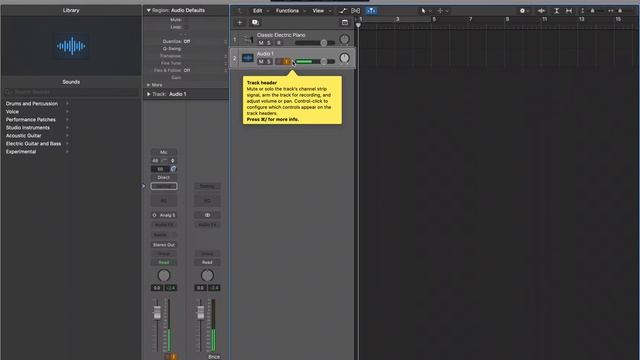
Task: Open the Quantize Off dropdown
Action: 187,41
